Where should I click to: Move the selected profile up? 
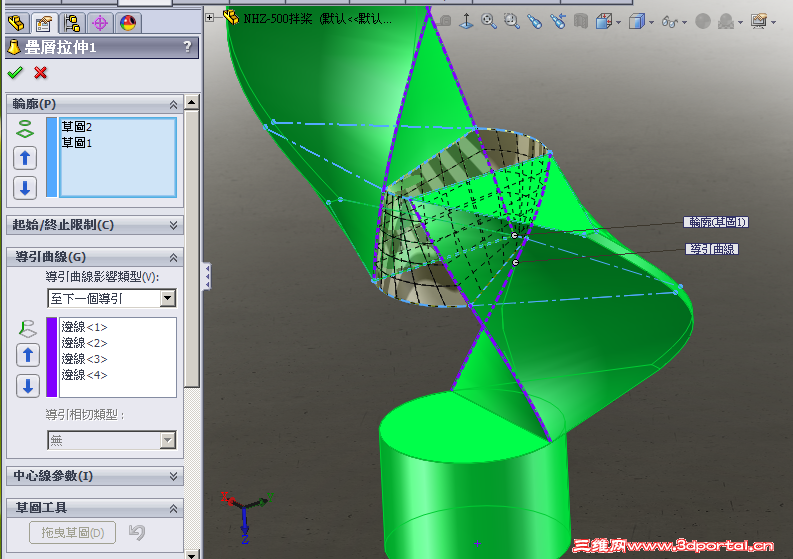click(25, 158)
